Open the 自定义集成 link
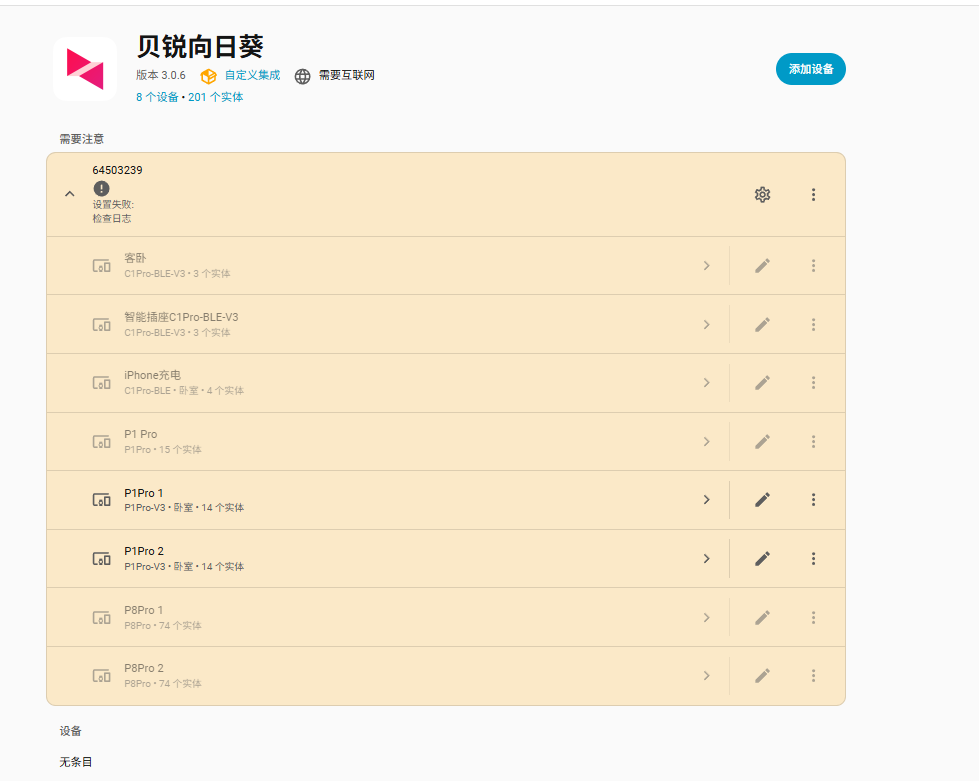Viewport: 979px width, 781px height. [252, 76]
